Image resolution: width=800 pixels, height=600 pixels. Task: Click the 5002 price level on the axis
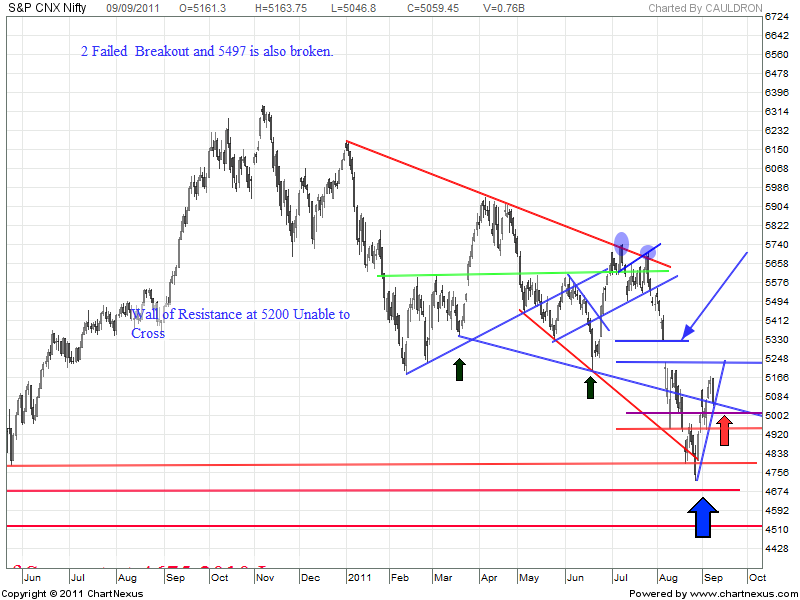(776, 415)
